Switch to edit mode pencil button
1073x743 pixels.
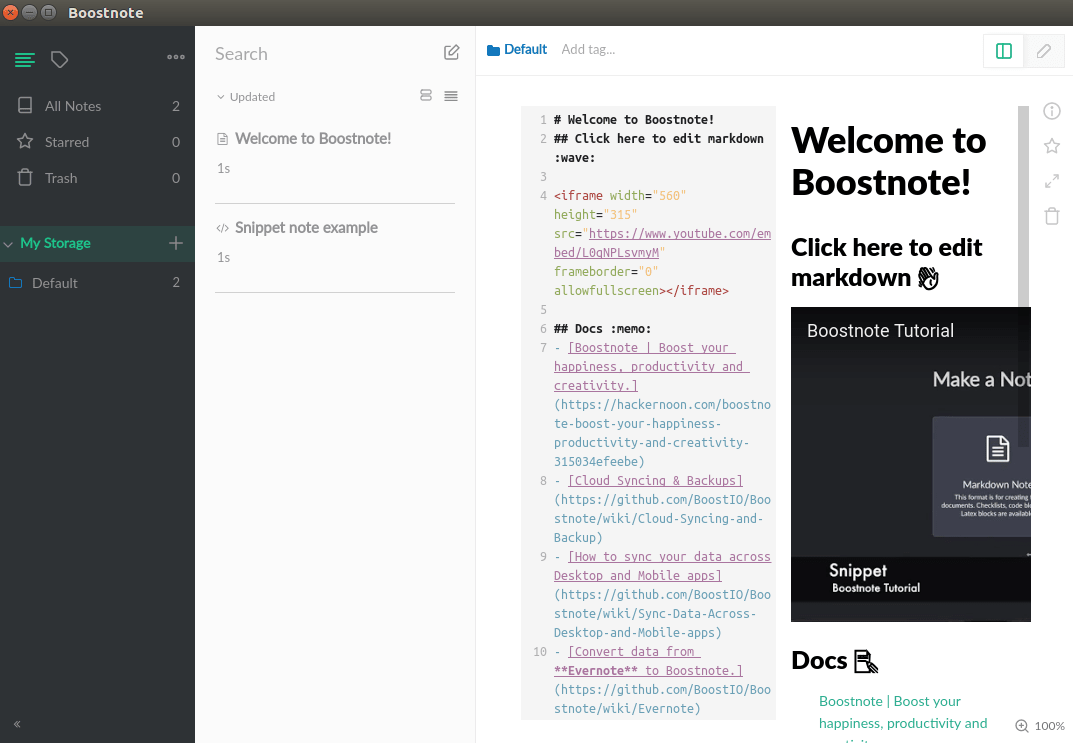1044,51
